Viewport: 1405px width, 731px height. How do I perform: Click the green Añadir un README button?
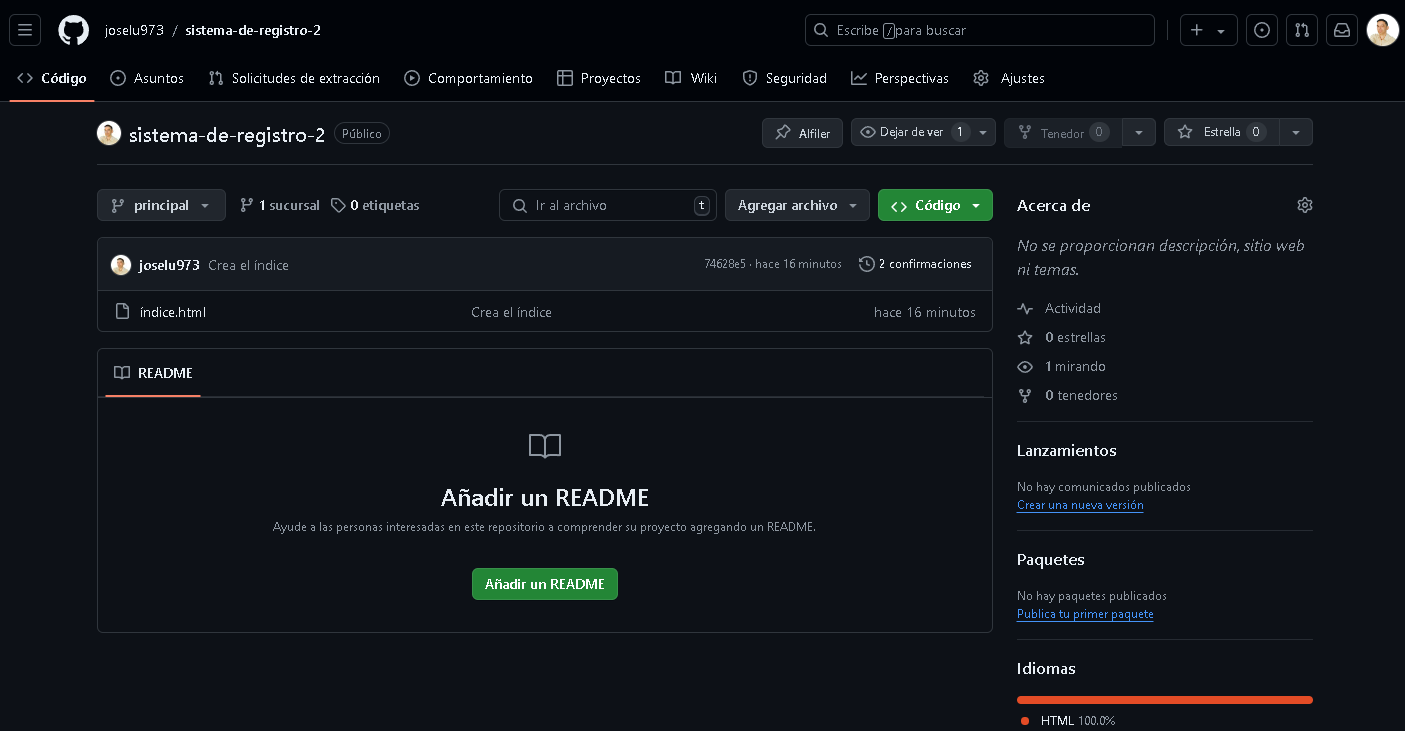pyautogui.click(x=545, y=584)
